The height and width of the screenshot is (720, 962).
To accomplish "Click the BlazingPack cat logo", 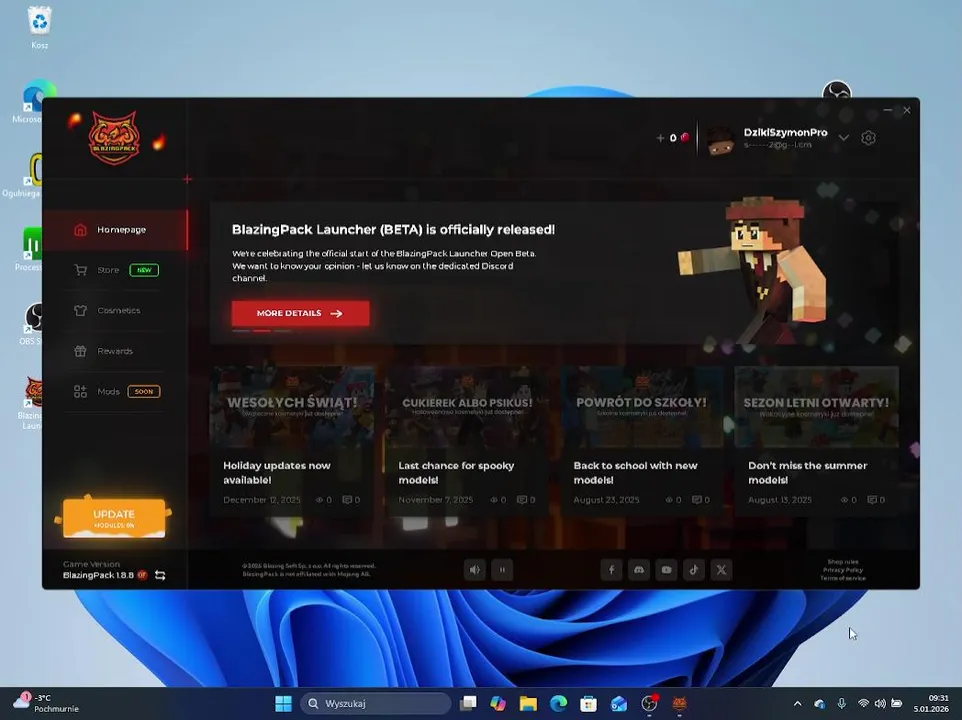I will click(115, 137).
